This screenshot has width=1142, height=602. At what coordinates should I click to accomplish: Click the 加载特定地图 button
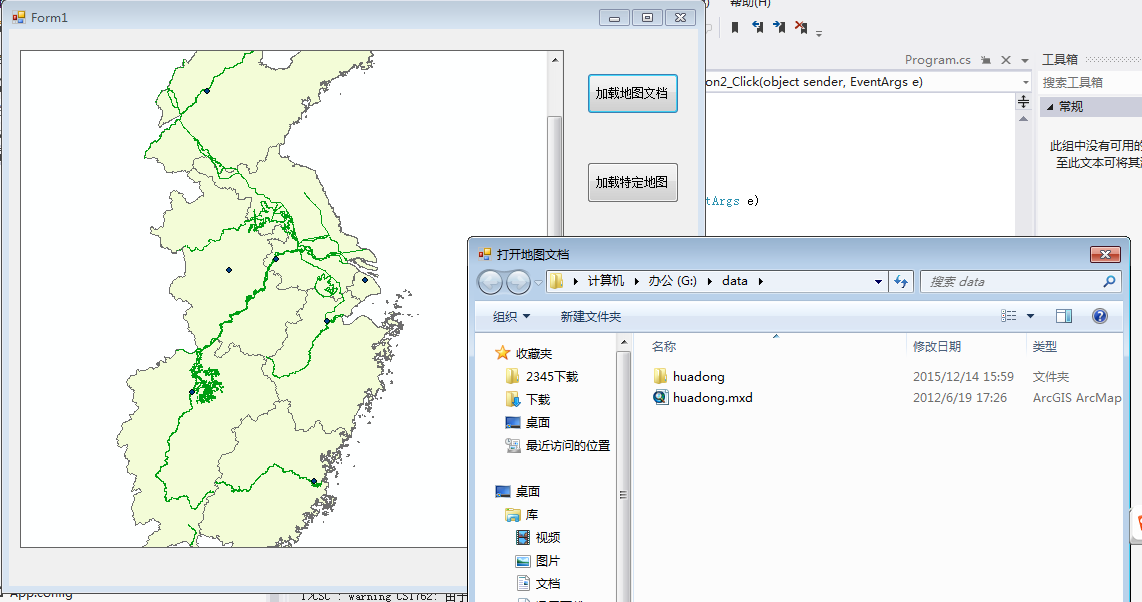pos(632,182)
